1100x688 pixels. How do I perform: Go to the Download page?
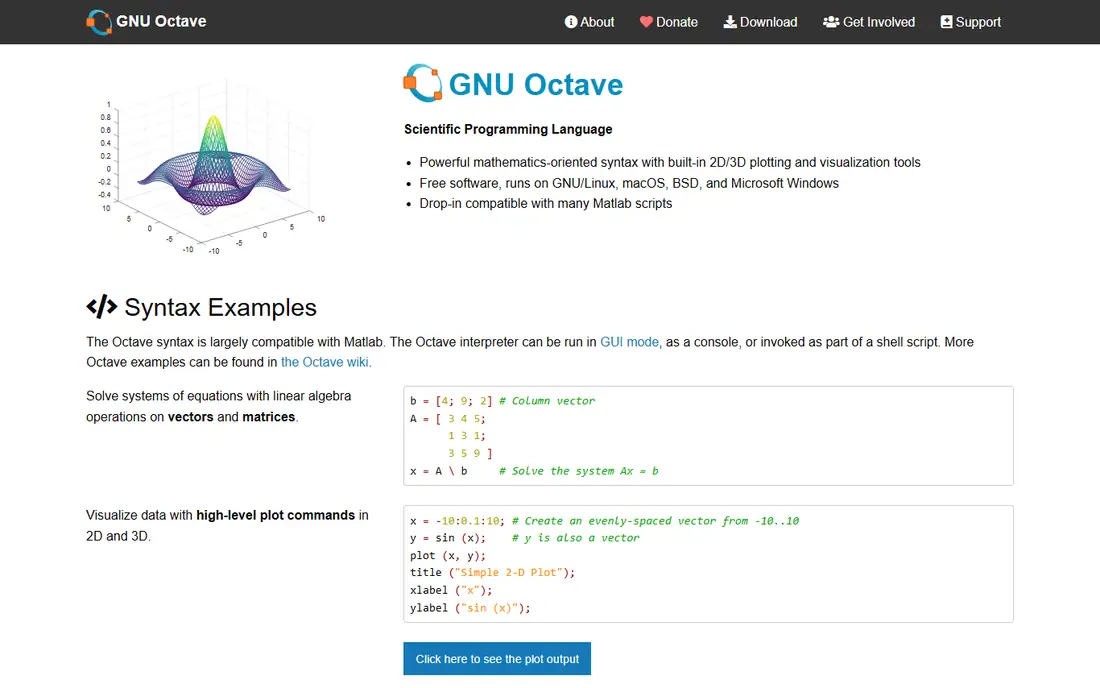tap(760, 22)
